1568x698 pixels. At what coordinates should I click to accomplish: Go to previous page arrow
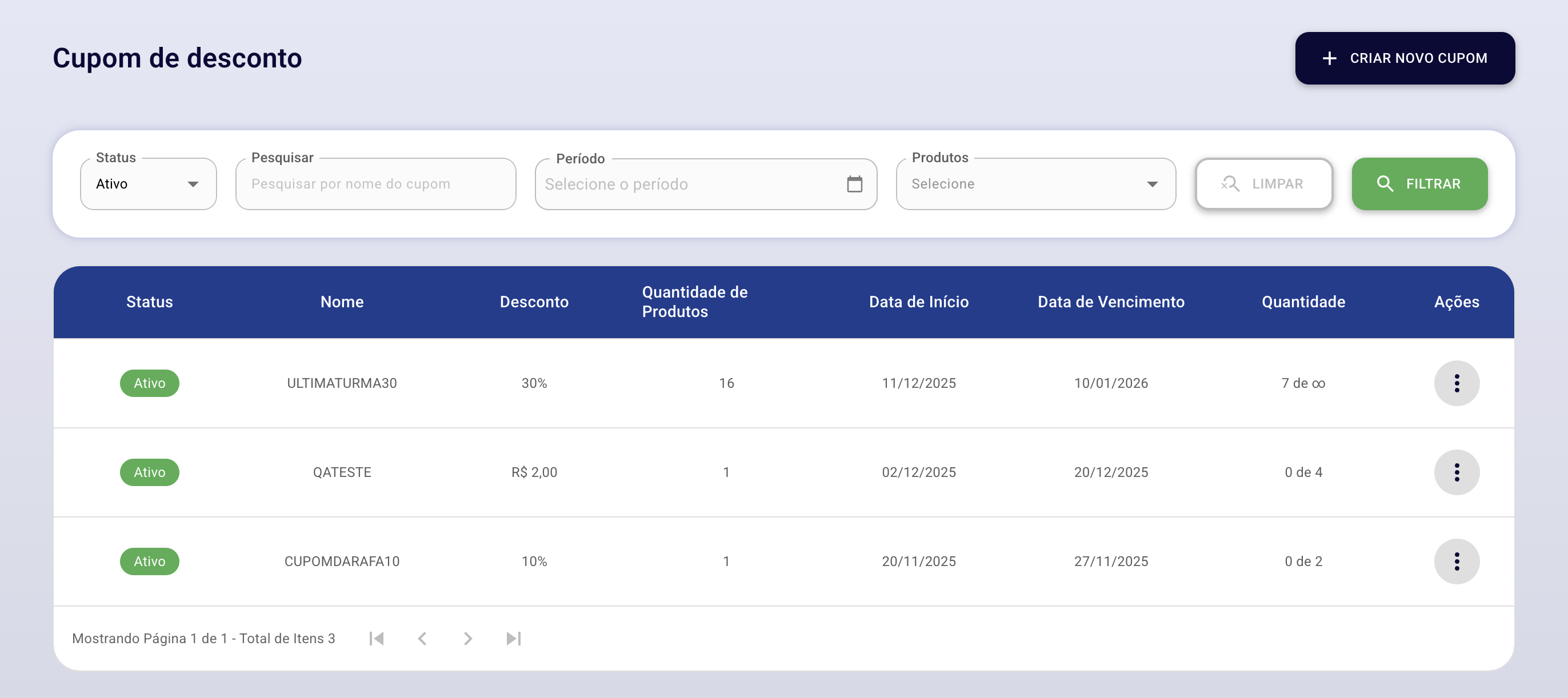tap(422, 639)
